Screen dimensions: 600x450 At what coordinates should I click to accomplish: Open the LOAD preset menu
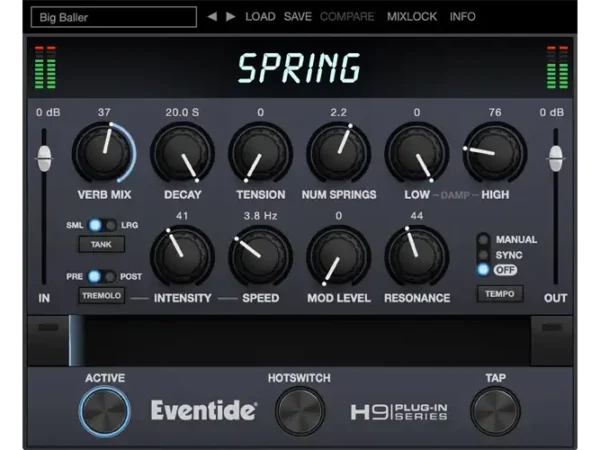point(260,16)
